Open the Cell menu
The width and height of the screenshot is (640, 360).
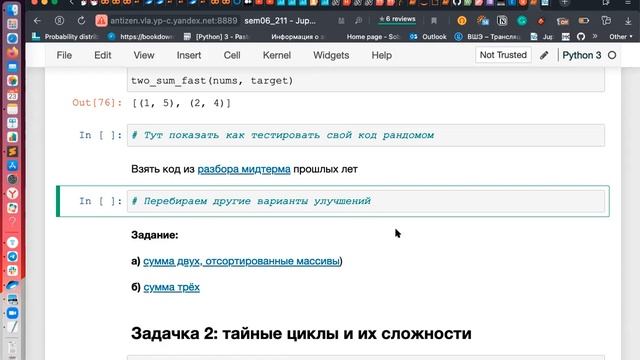point(232,55)
